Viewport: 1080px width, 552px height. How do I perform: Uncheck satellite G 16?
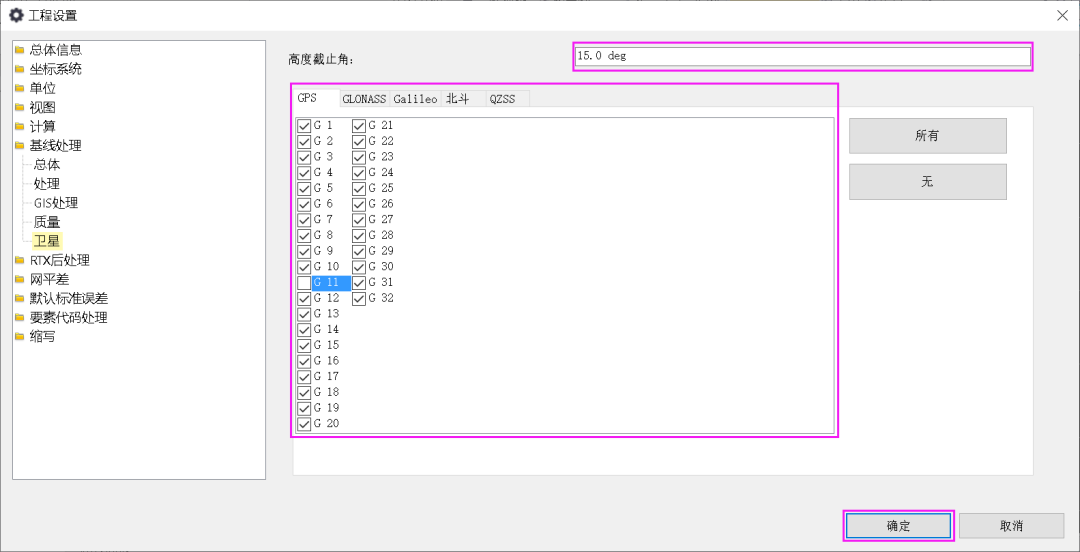pyautogui.click(x=304, y=361)
